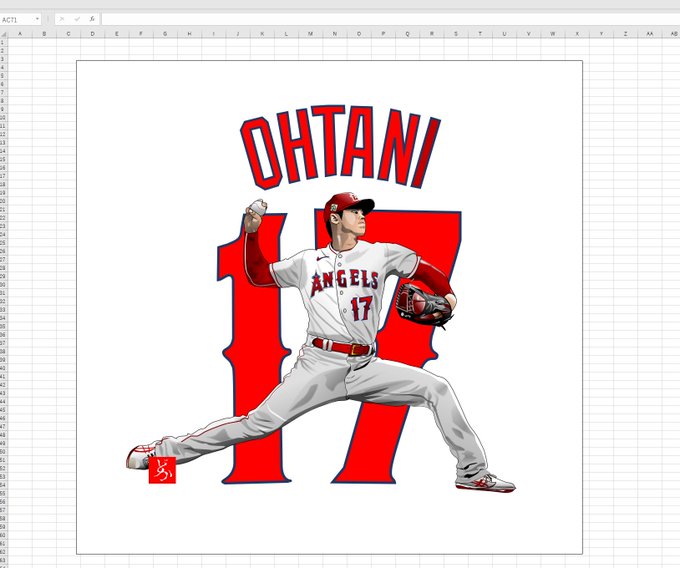Select column header U
Viewport: 680px width, 568px height.
(x=504, y=34)
